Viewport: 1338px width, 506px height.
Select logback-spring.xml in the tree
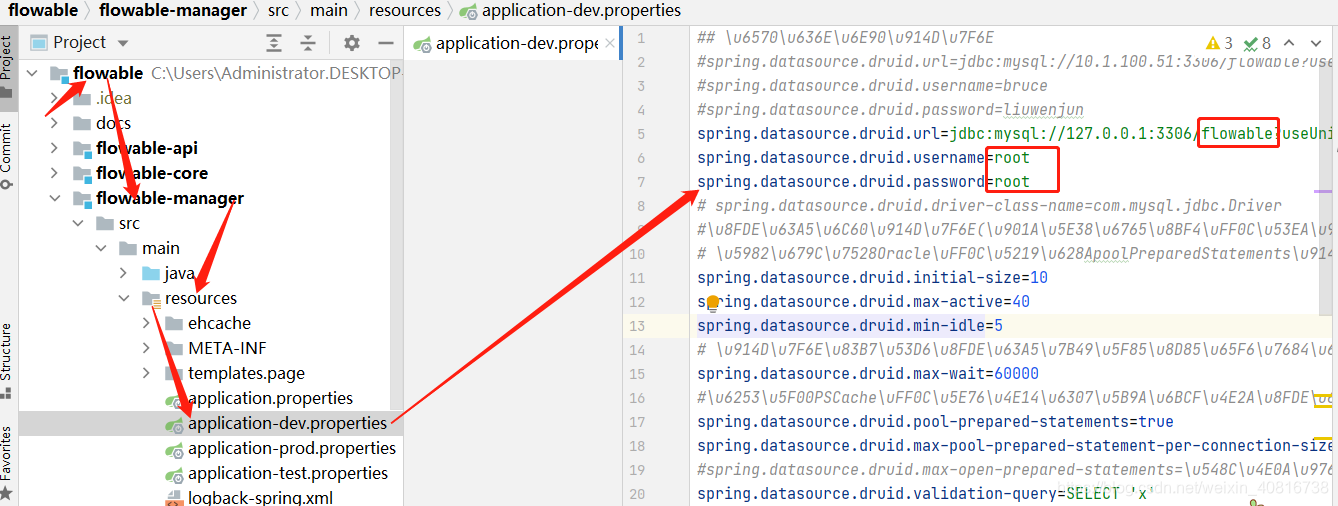pos(260,497)
